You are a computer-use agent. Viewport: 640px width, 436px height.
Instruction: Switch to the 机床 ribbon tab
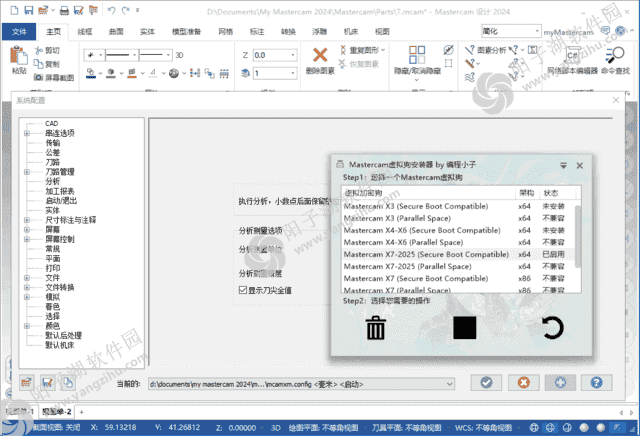tap(351, 31)
